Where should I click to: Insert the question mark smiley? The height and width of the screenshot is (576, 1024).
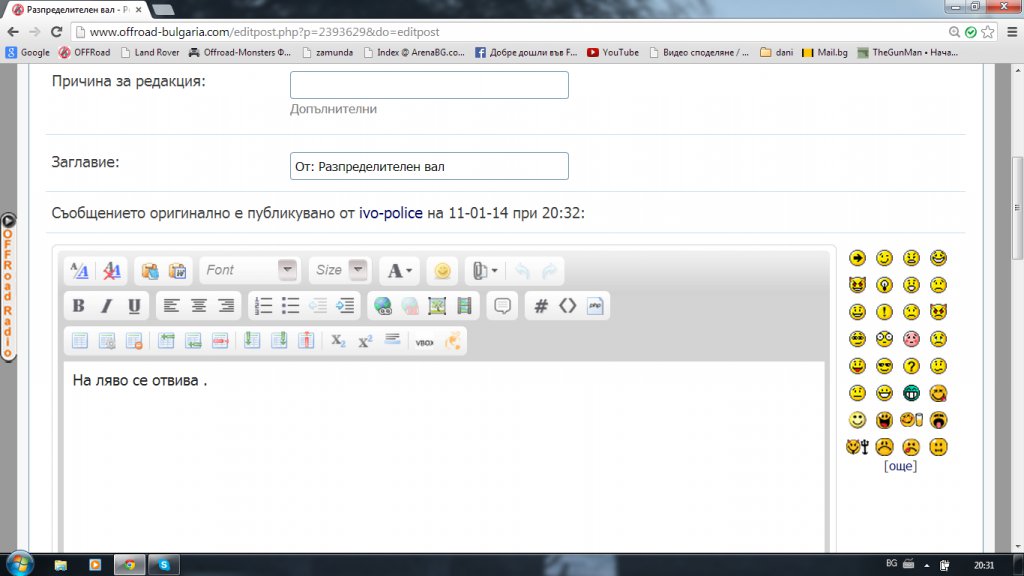(x=911, y=366)
